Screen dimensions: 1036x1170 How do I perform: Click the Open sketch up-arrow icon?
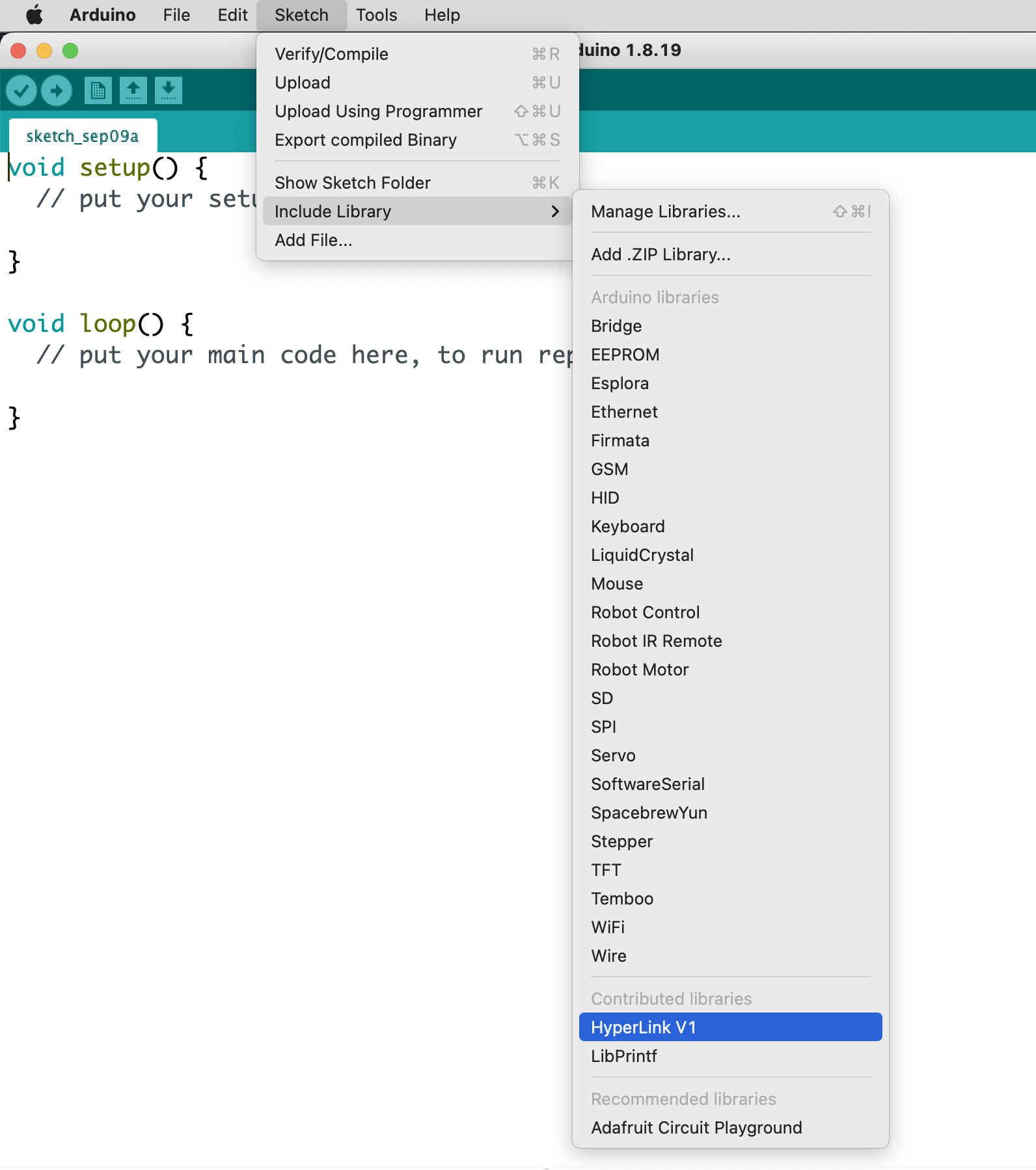(133, 90)
